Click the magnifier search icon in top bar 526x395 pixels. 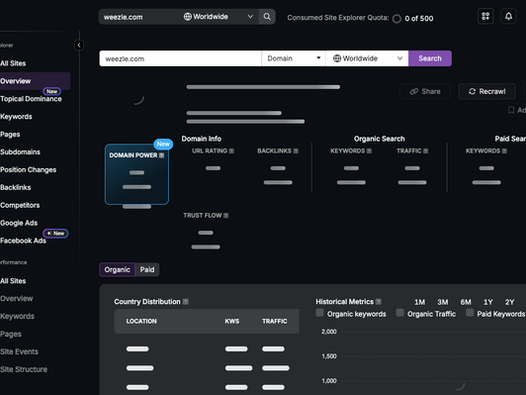click(267, 17)
